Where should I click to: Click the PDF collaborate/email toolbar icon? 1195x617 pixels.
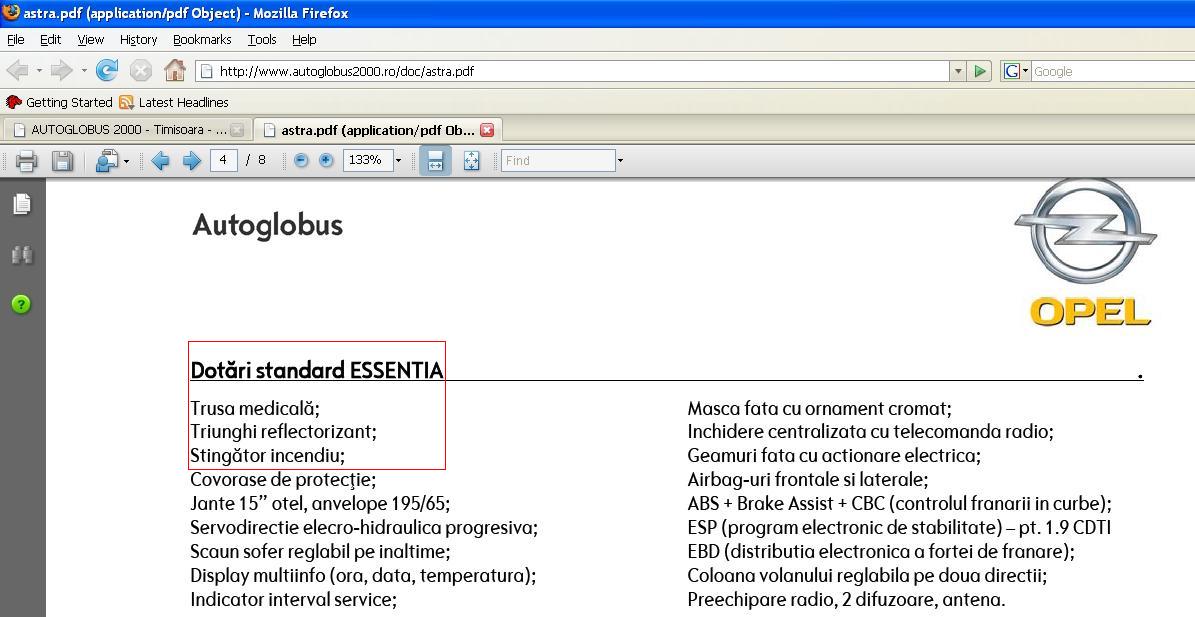(107, 161)
